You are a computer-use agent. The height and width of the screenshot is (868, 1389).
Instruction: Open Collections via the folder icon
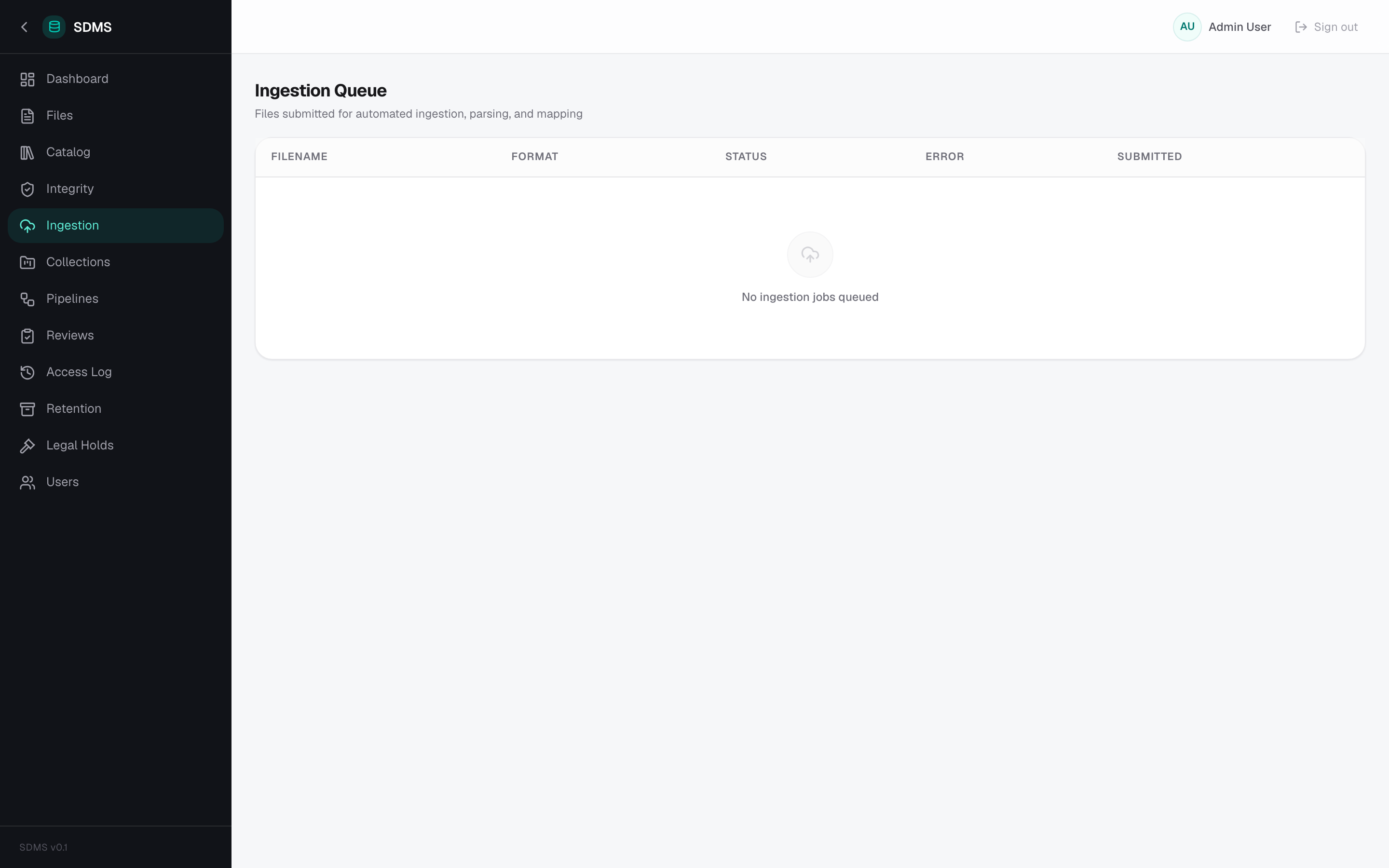tap(27, 262)
